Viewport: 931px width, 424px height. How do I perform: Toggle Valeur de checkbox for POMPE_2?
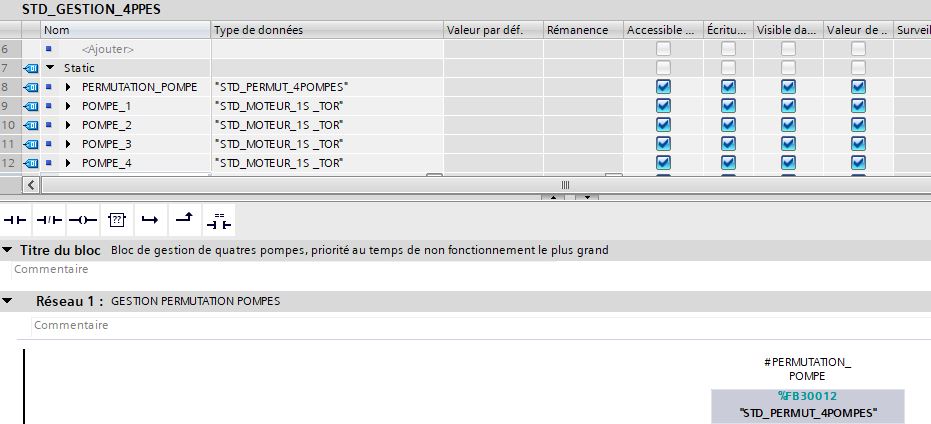click(x=858, y=125)
